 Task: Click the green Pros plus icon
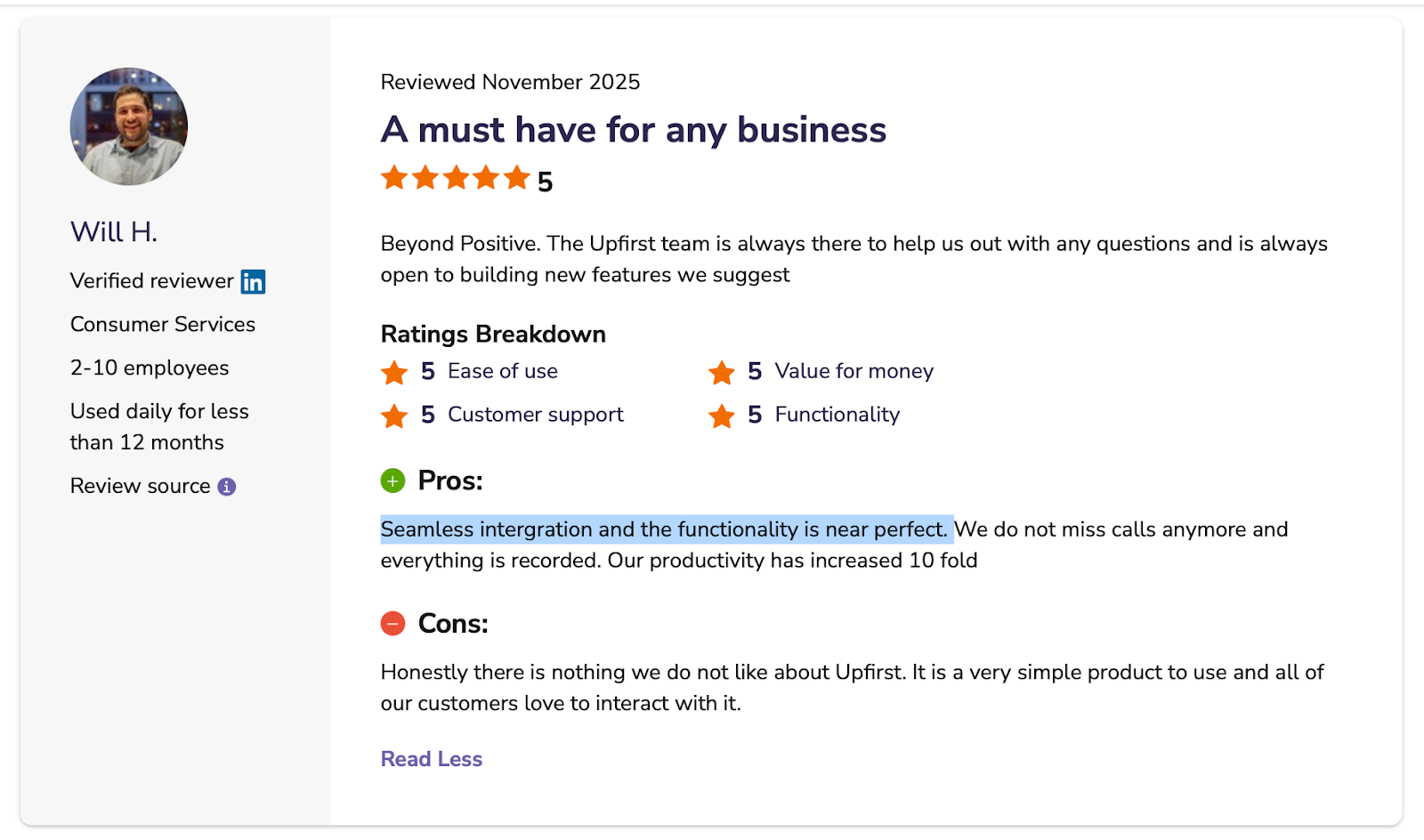point(392,481)
